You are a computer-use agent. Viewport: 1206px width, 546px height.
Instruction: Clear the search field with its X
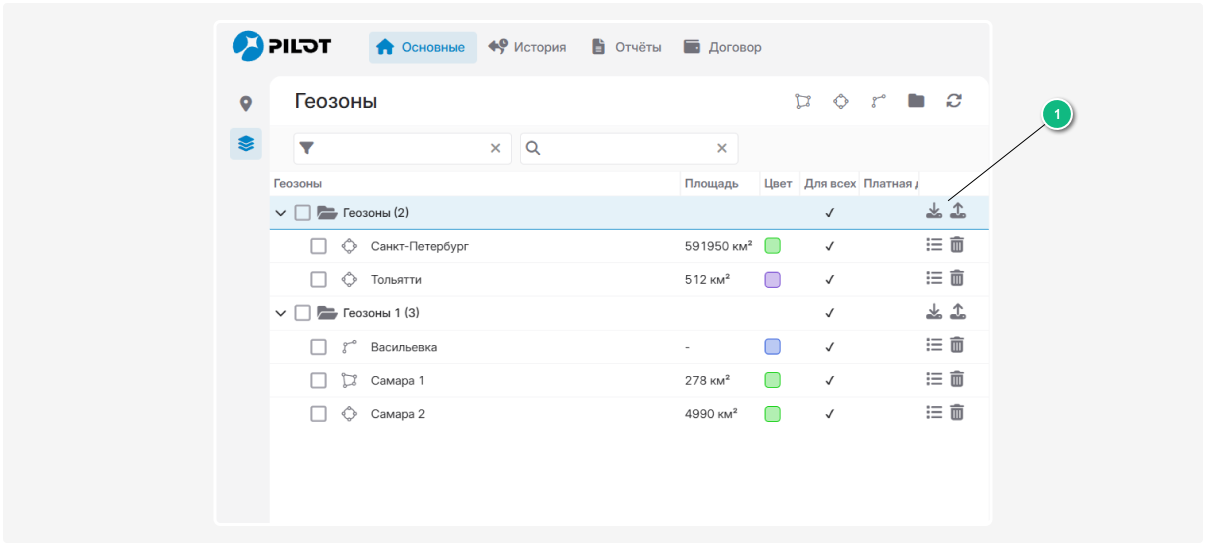point(722,148)
